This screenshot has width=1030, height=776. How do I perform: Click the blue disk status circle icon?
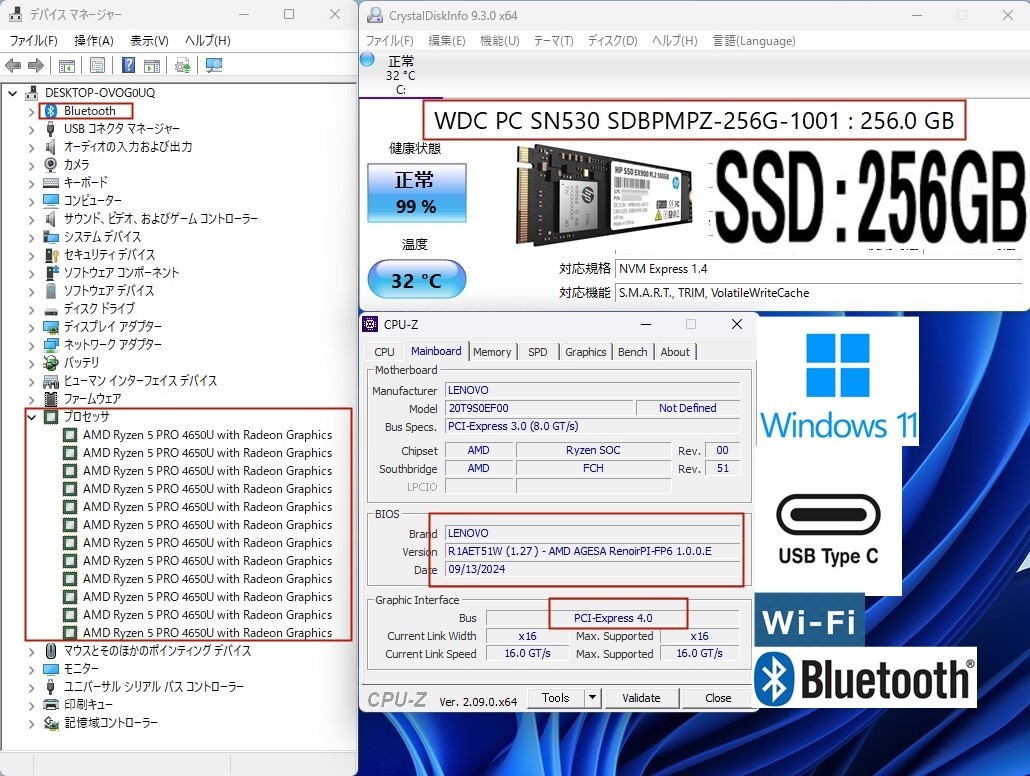(x=367, y=60)
